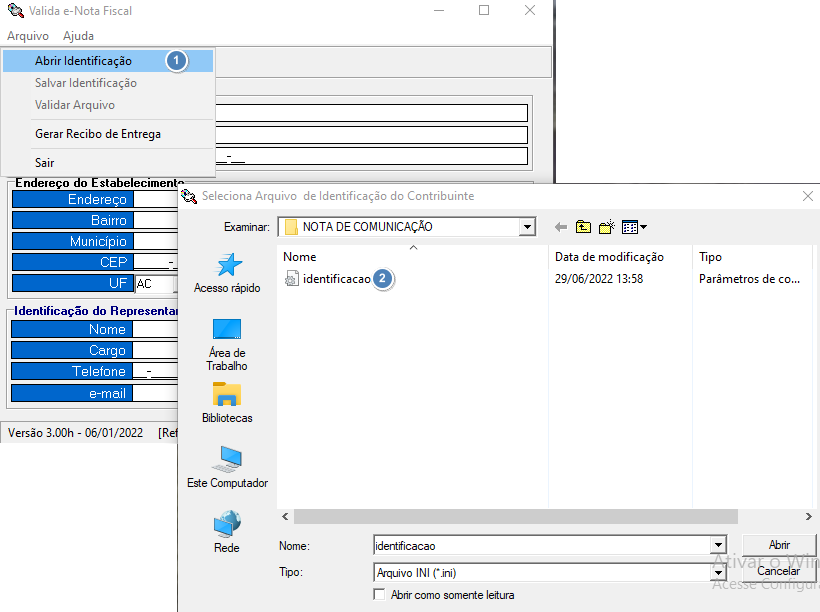This screenshot has width=820, height=612.
Task: Close the Seleciona Arquivo dialog
Action: 807,196
